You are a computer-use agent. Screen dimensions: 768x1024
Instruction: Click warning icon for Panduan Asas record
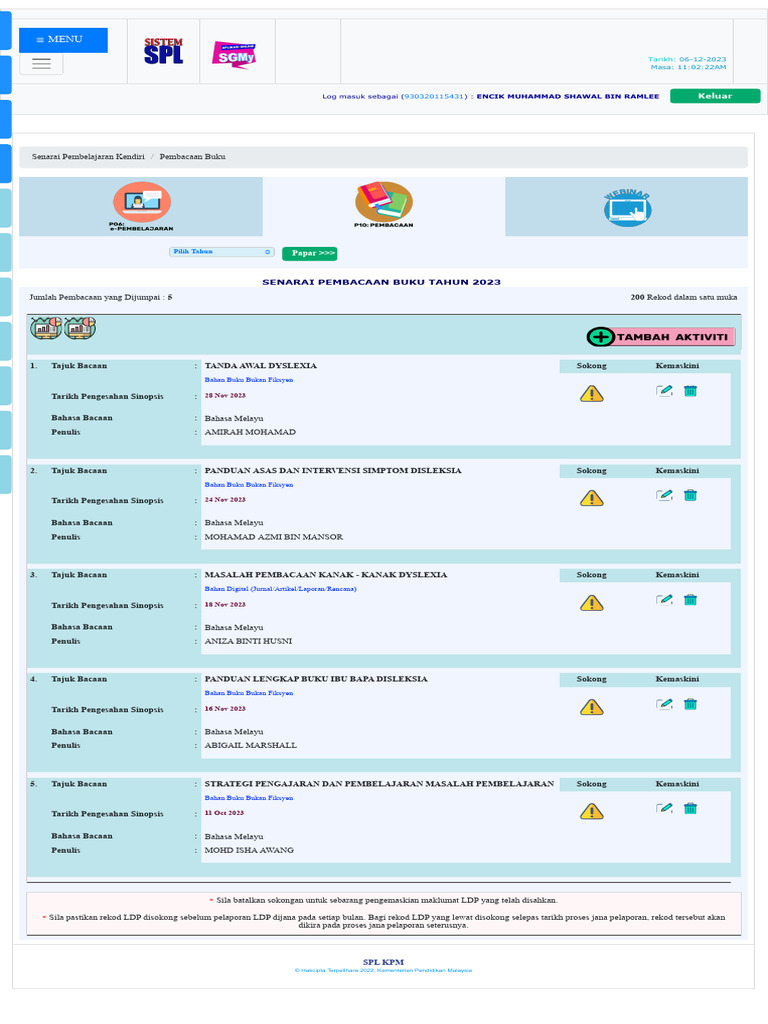(592, 498)
